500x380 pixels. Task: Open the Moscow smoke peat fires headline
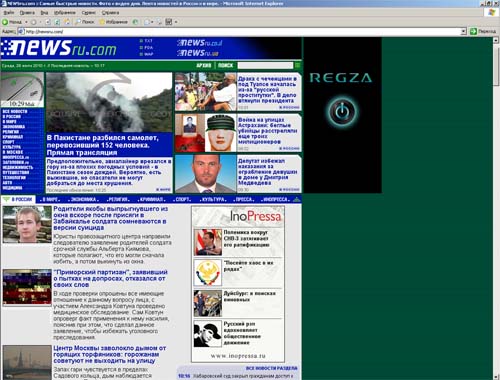[x=110, y=354]
